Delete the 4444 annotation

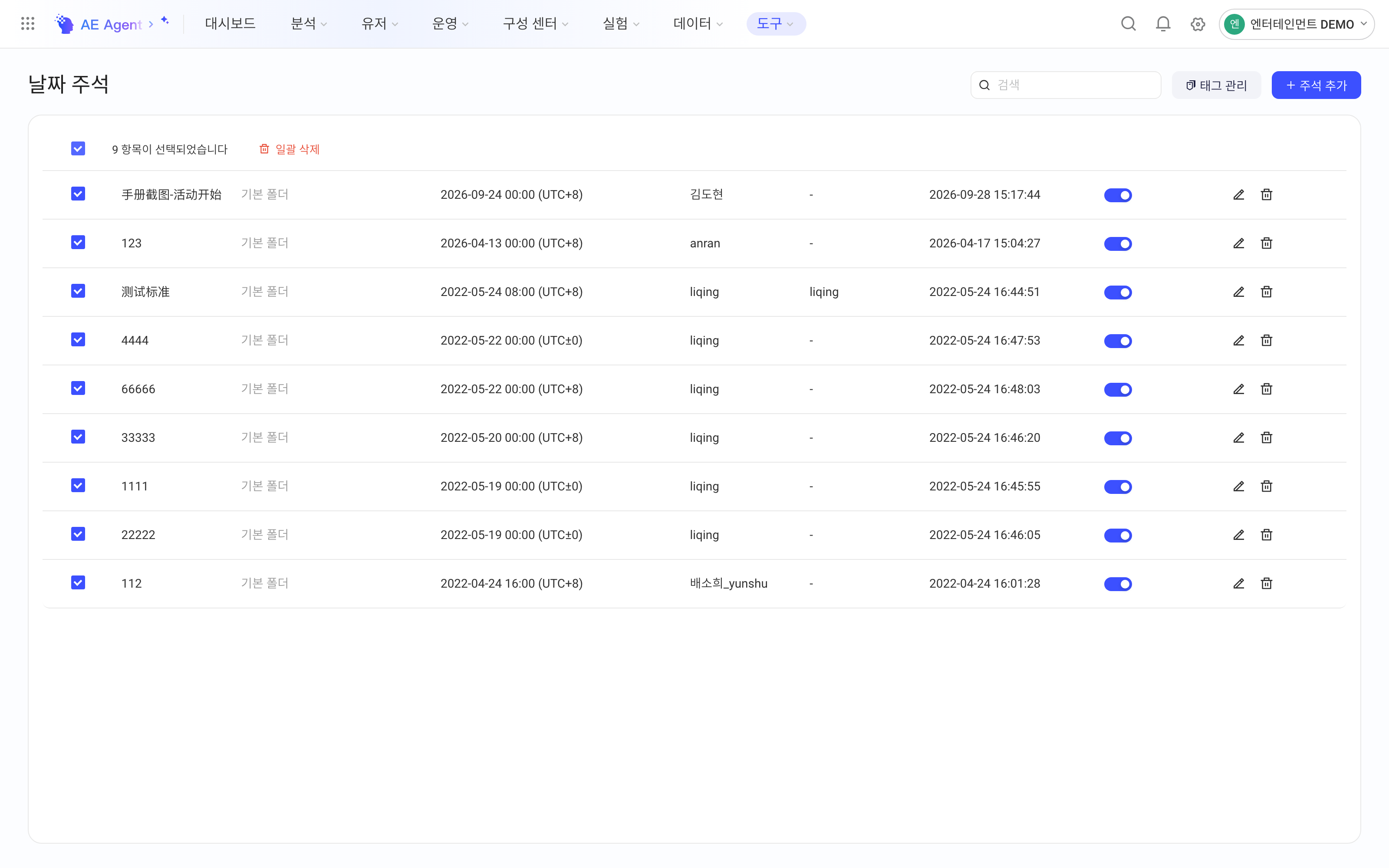tap(1267, 340)
